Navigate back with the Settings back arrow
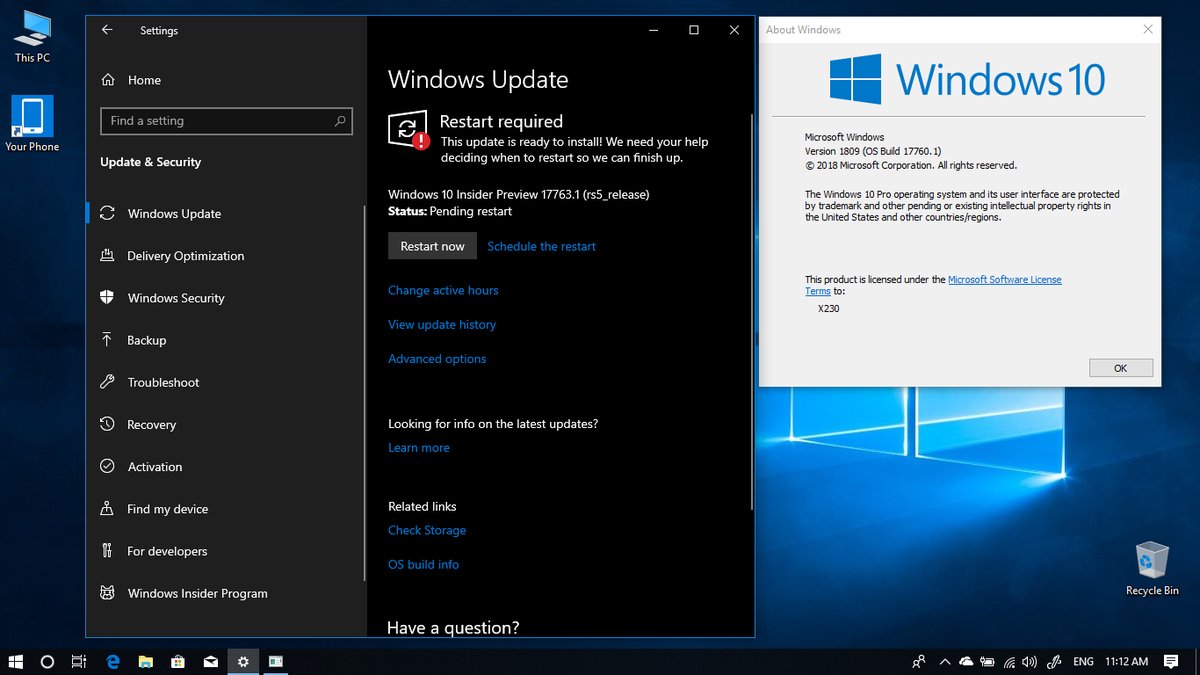This screenshot has width=1200, height=675. coord(107,30)
